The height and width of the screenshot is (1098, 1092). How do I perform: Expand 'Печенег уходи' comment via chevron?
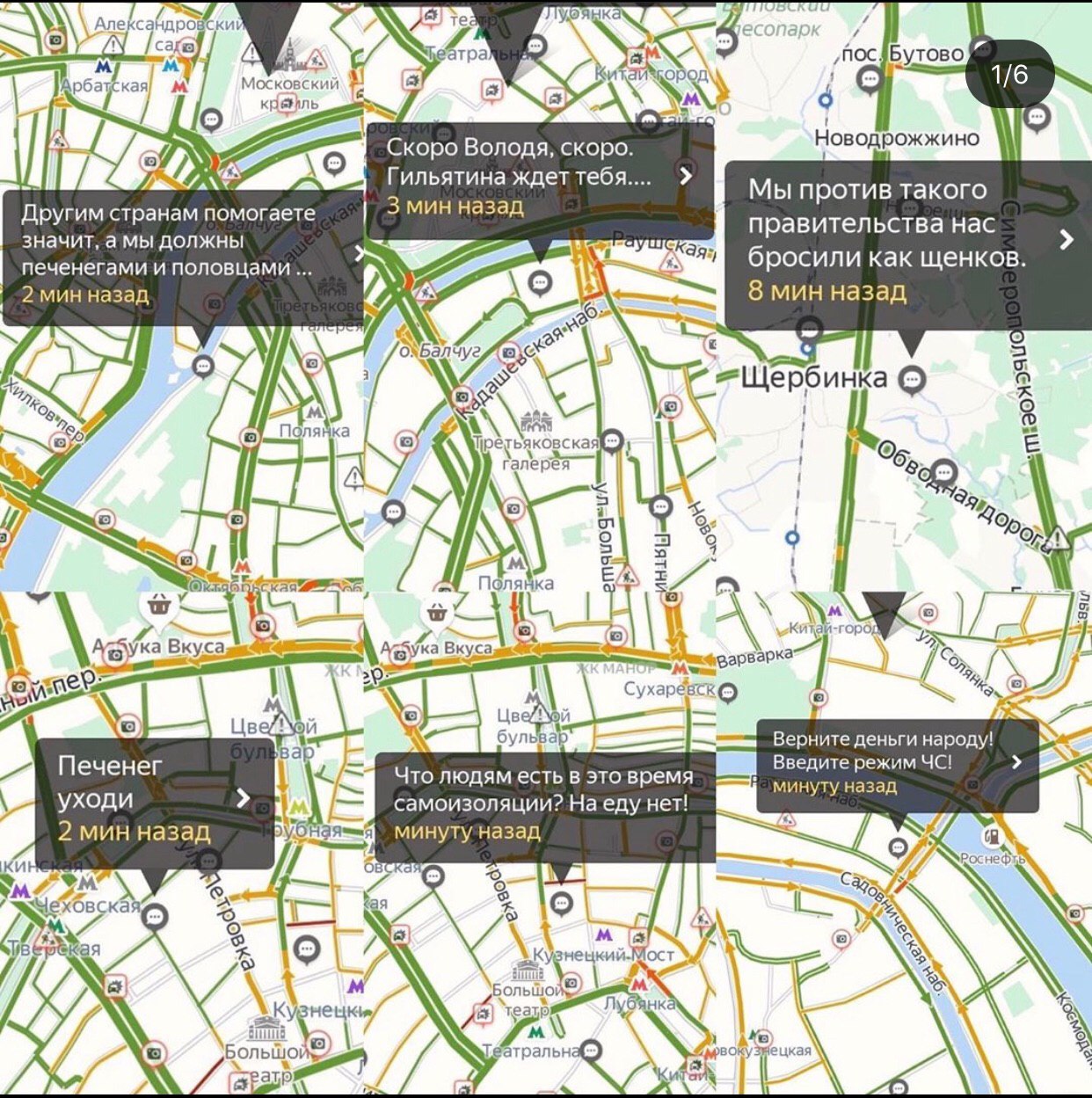pyautogui.click(x=244, y=798)
